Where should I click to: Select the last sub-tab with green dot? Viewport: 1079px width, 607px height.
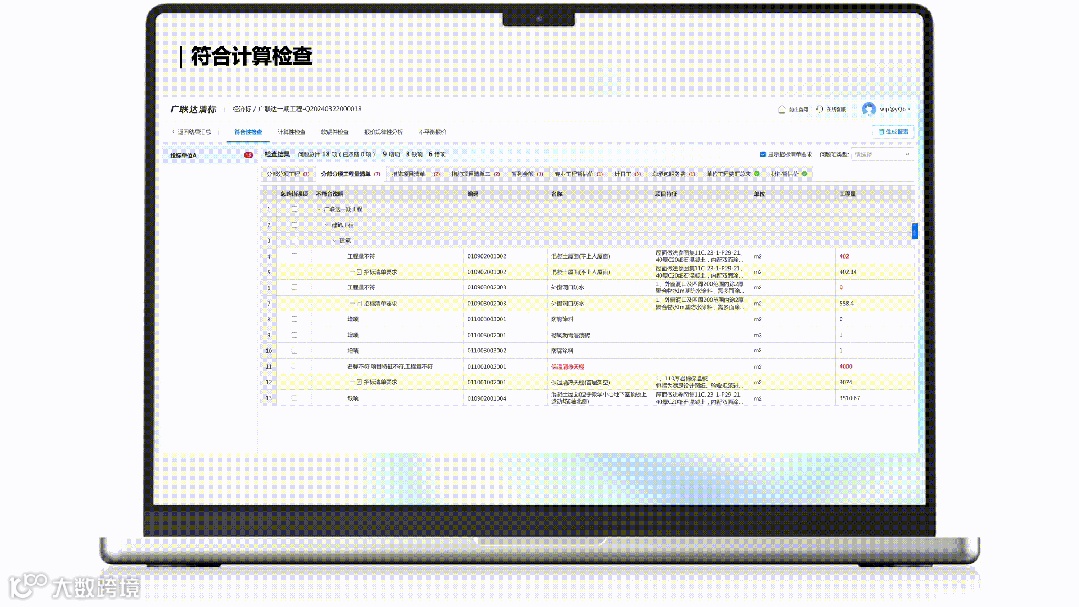coord(789,174)
